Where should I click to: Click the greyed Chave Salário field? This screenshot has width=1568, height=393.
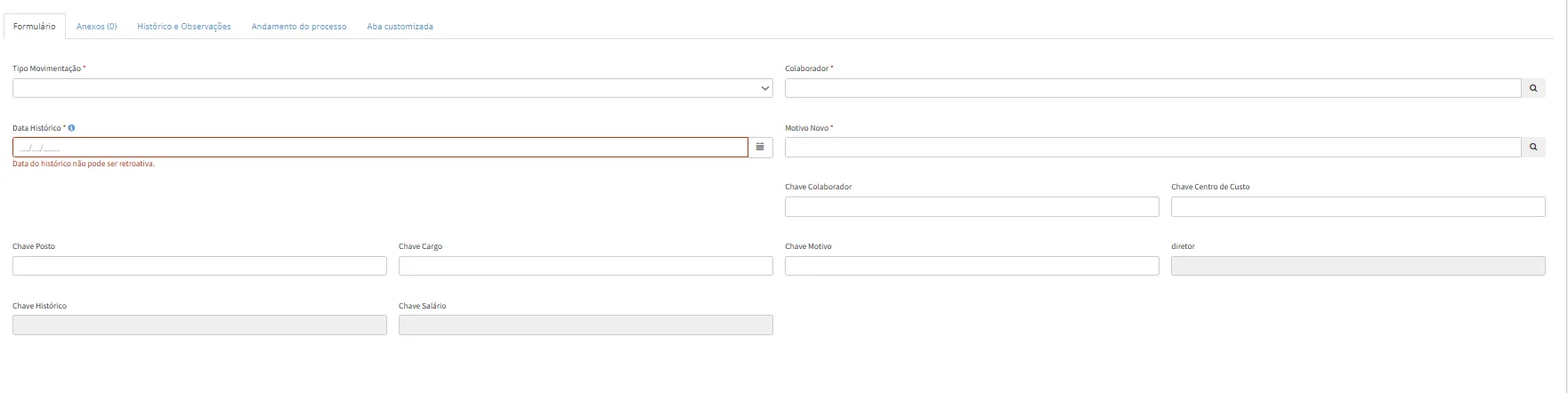[586, 325]
